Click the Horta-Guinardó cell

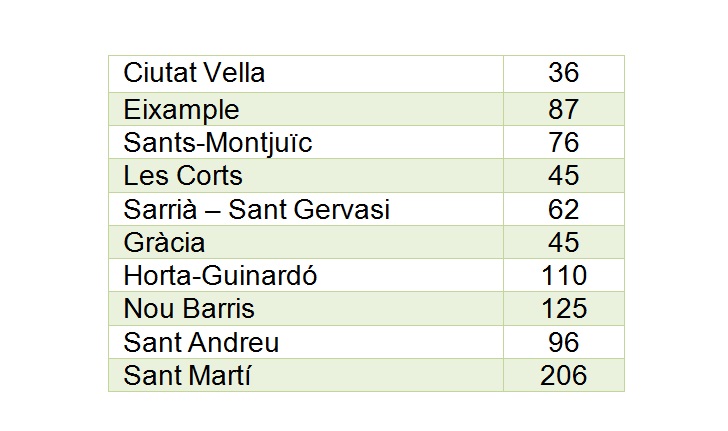coord(220,276)
